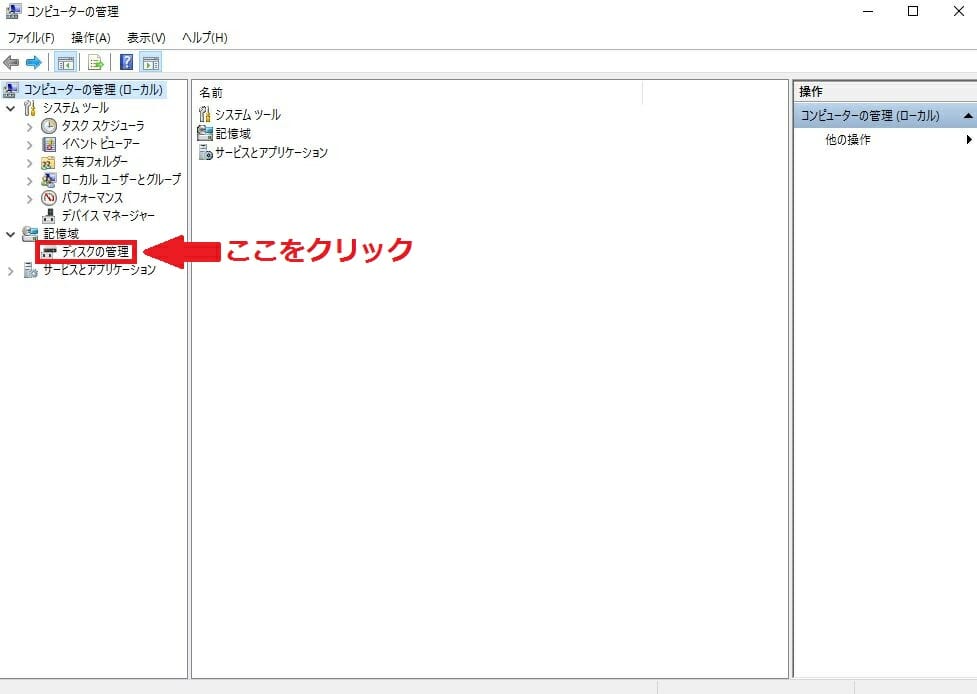The height and width of the screenshot is (694, 977).
Task: Open the 表示(V) menu
Action: point(146,38)
